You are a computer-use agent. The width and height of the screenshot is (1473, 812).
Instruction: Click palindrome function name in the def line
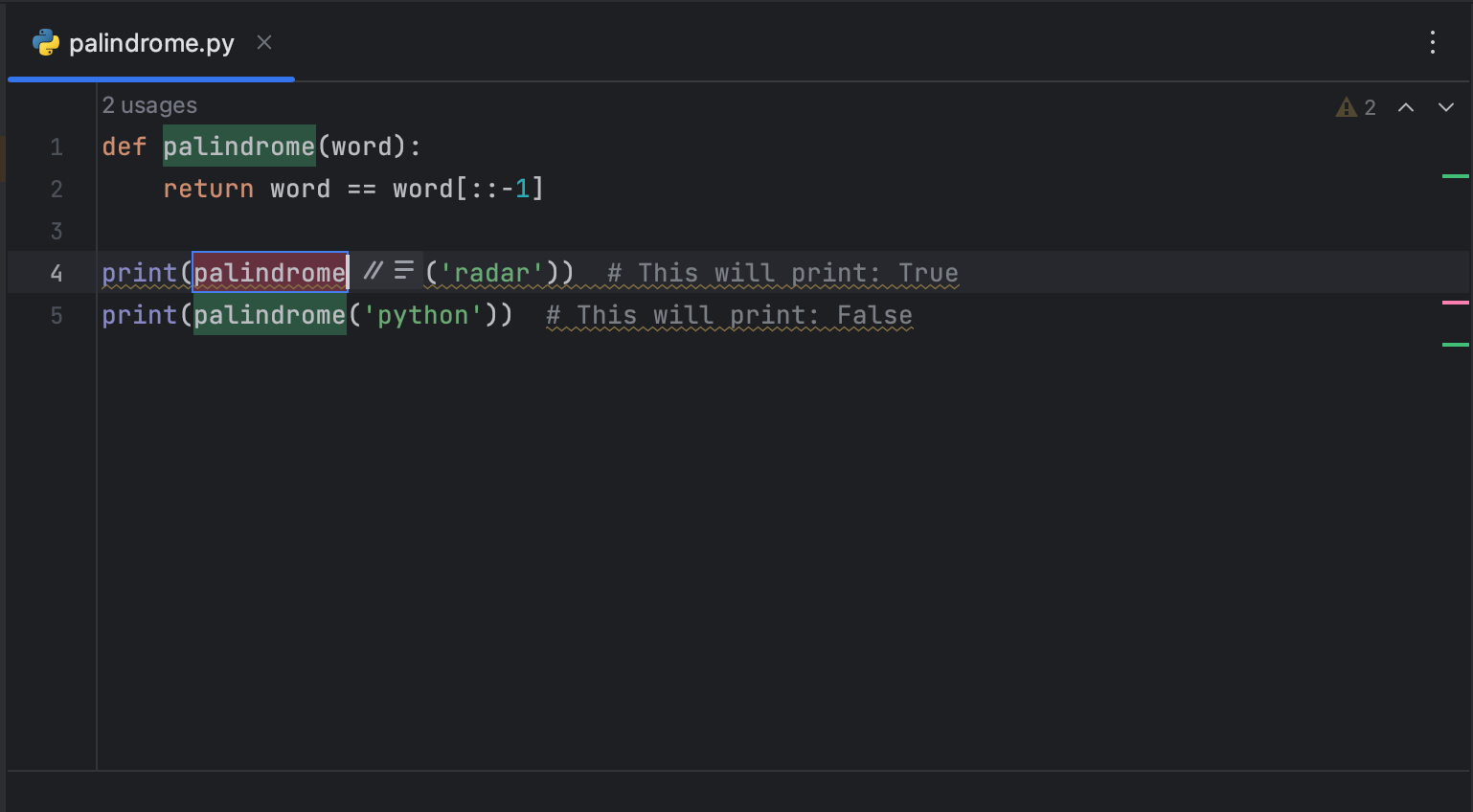pyautogui.click(x=238, y=147)
